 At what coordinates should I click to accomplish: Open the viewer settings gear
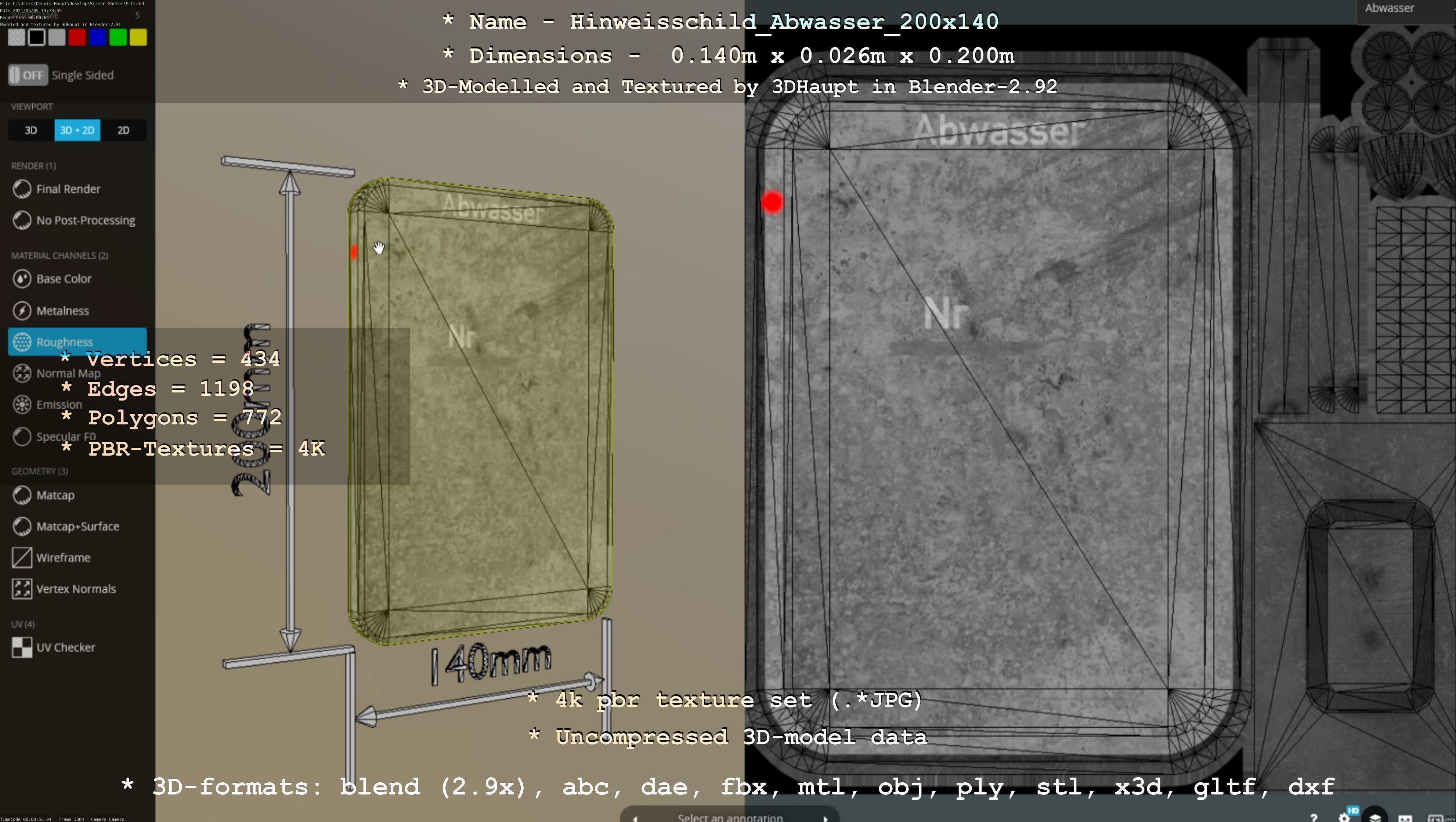1344,818
